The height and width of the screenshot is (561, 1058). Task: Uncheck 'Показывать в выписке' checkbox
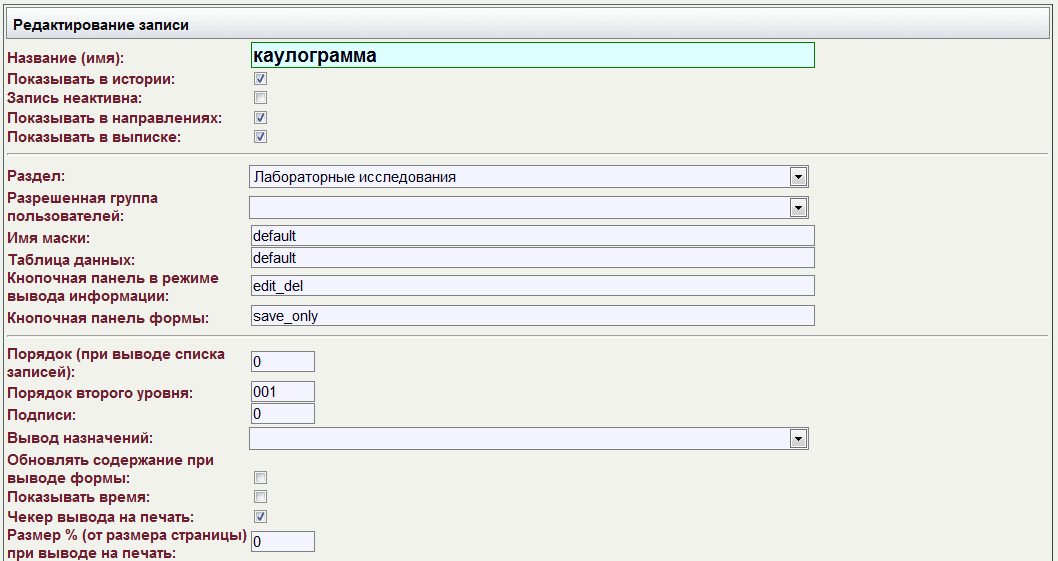260,137
